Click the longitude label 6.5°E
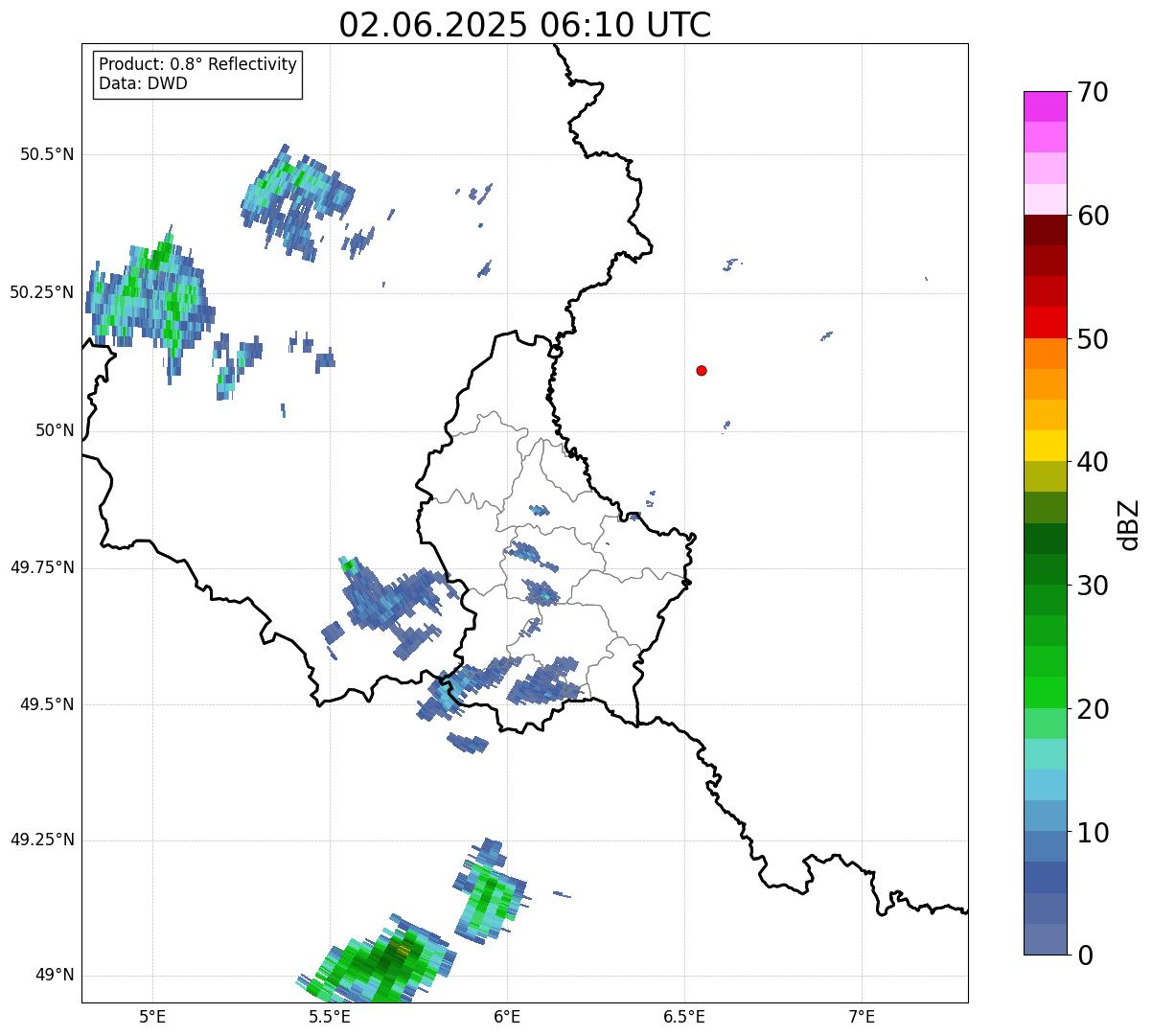The height and width of the screenshot is (1036, 1152). tap(684, 1017)
